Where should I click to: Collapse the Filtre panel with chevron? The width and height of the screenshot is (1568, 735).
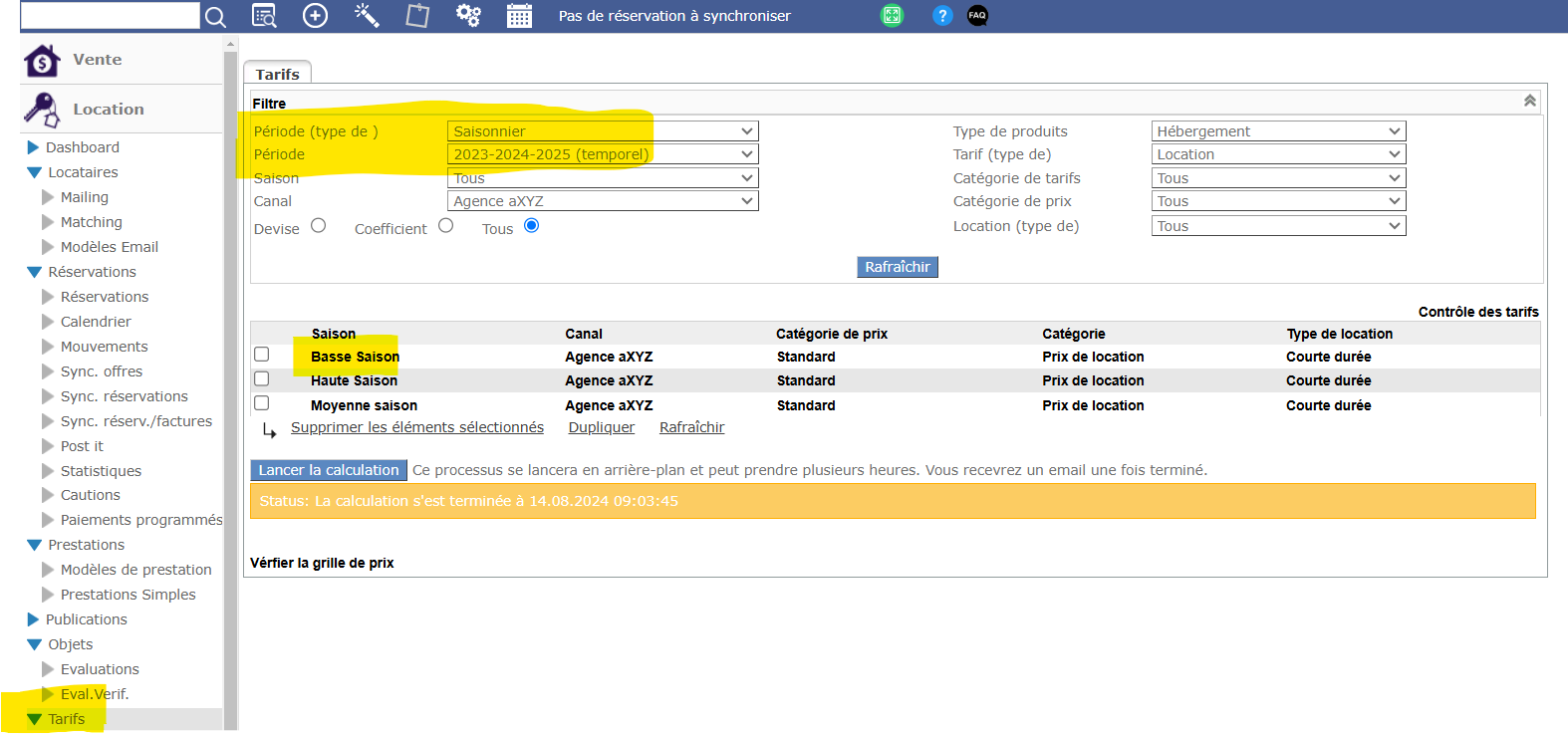tap(1529, 101)
